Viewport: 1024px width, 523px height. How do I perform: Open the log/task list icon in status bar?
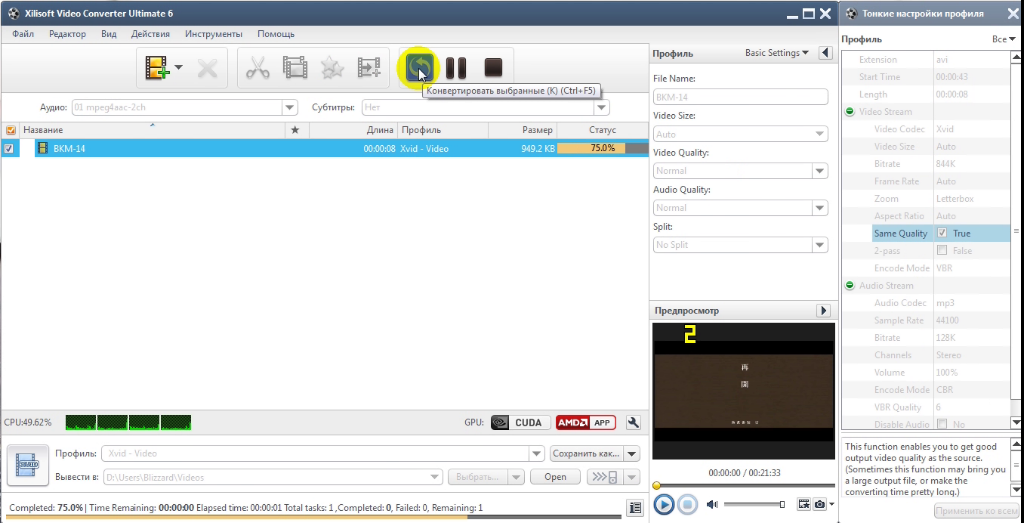[633, 507]
